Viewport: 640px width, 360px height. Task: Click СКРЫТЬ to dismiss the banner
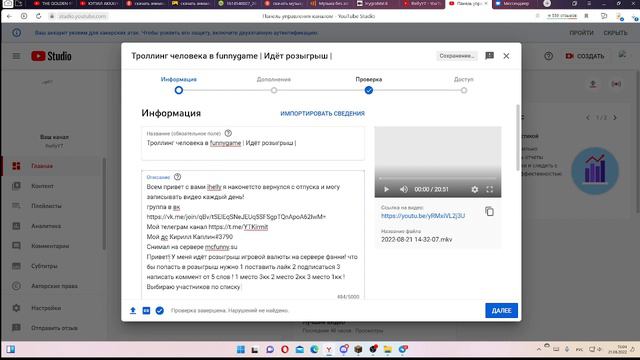[x=615, y=33]
